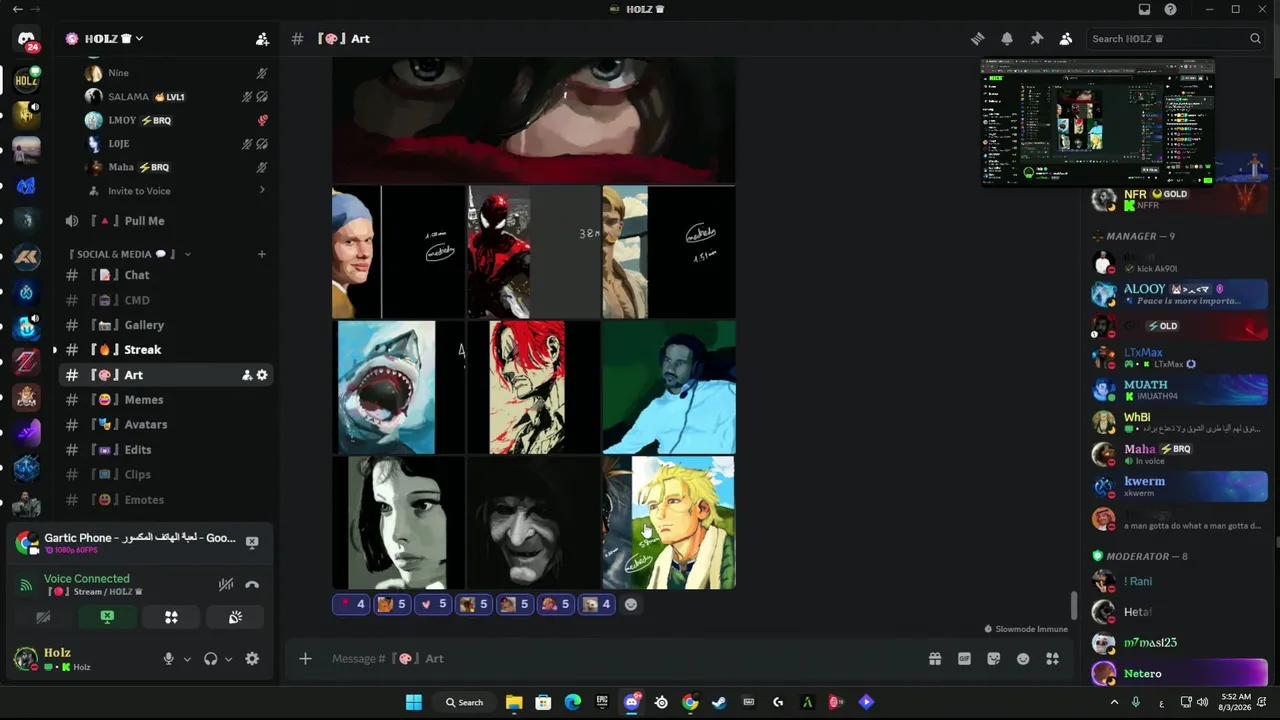The width and height of the screenshot is (1280, 720).
Task: Open the Avatars channel
Action: (x=165, y=425)
